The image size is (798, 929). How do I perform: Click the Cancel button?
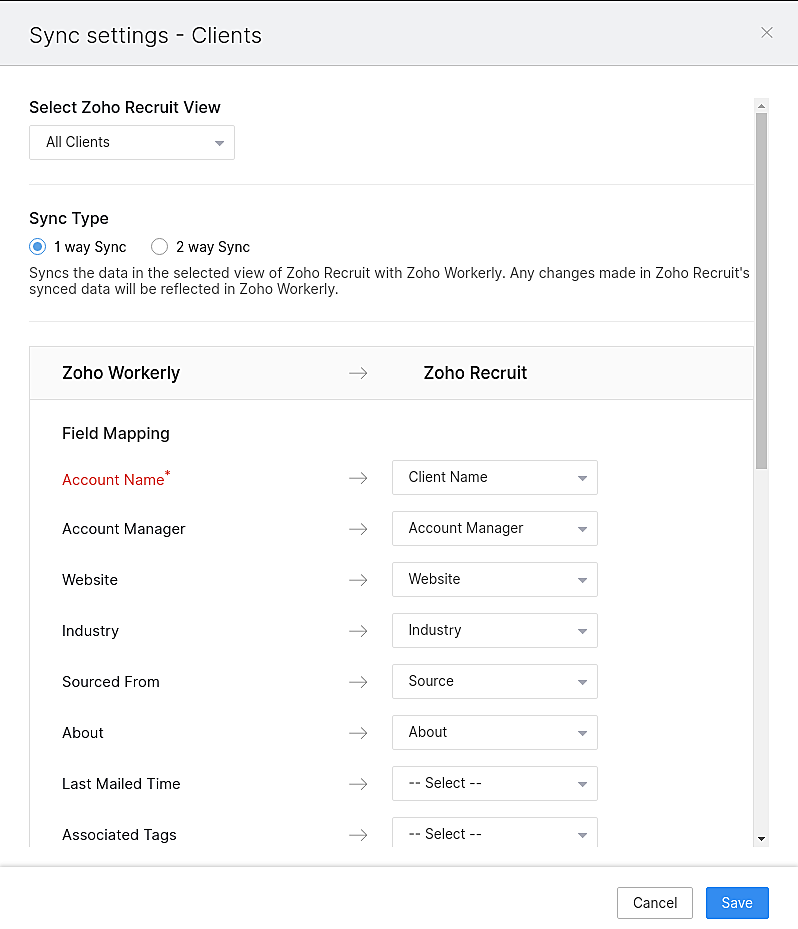(655, 903)
